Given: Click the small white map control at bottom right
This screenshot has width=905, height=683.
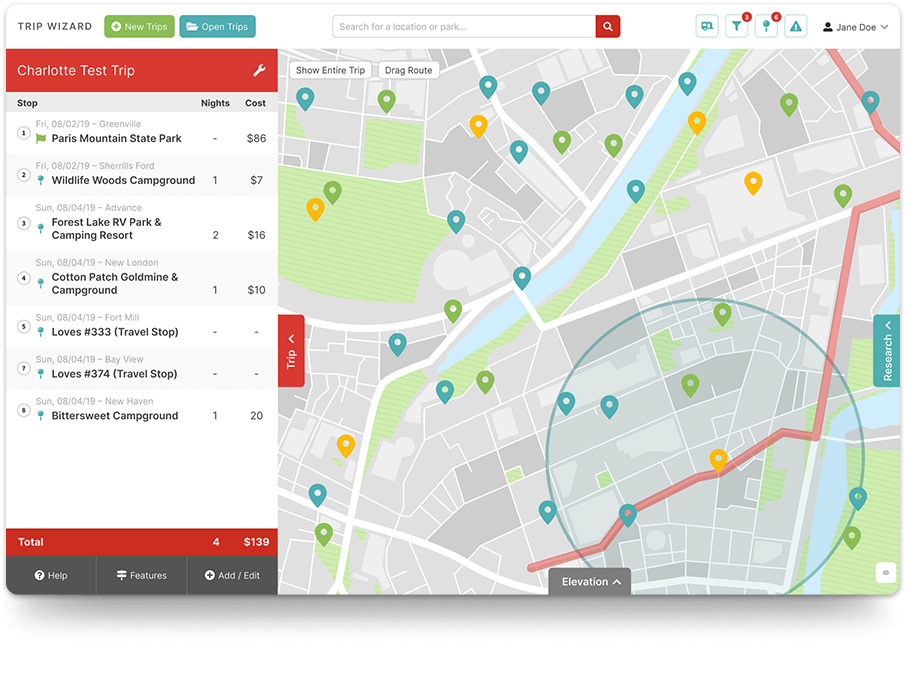Looking at the screenshot, I should point(886,573).
